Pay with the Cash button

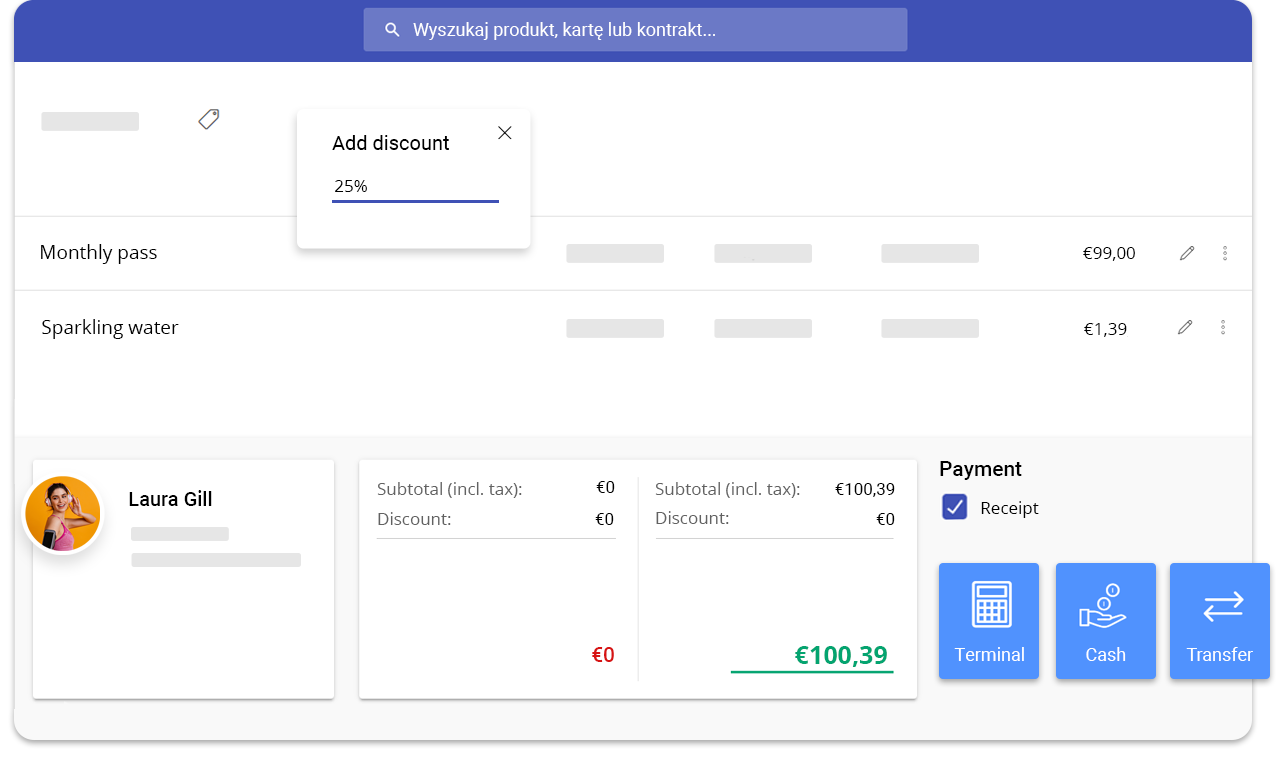click(1105, 621)
